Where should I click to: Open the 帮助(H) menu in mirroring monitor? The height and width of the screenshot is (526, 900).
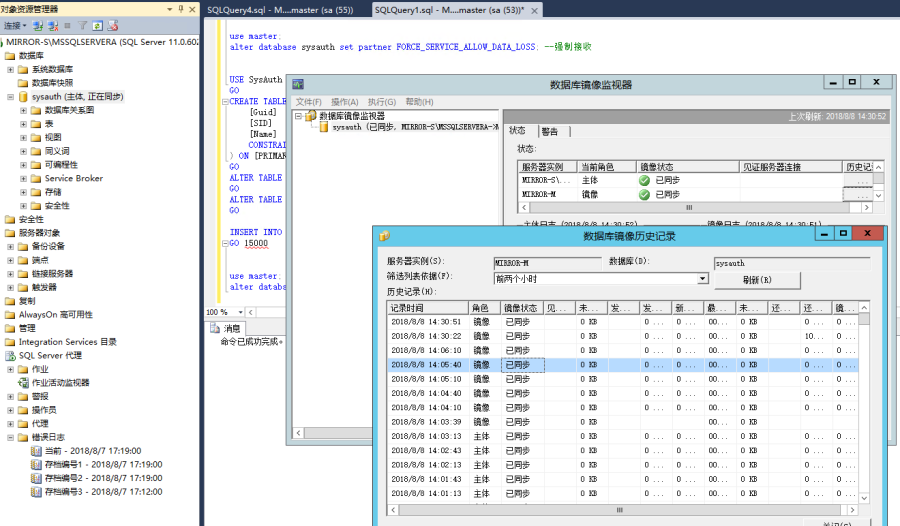click(x=420, y=102)
